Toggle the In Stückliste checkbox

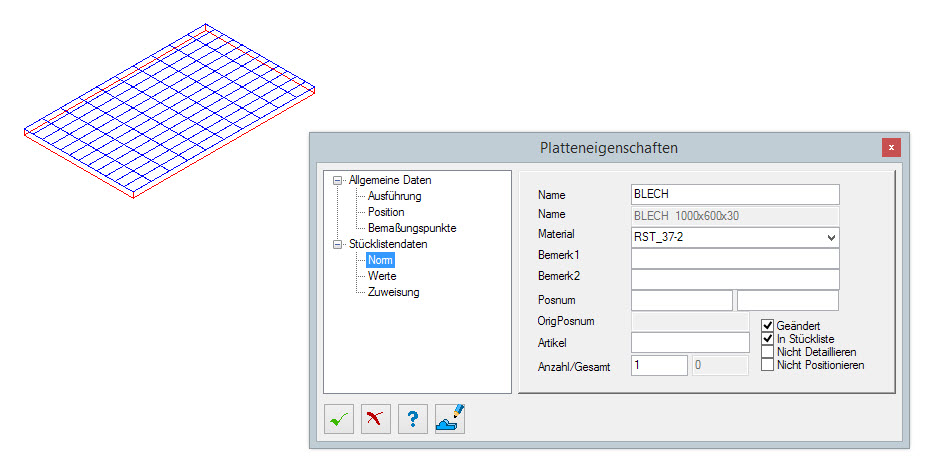click(767, 339)
